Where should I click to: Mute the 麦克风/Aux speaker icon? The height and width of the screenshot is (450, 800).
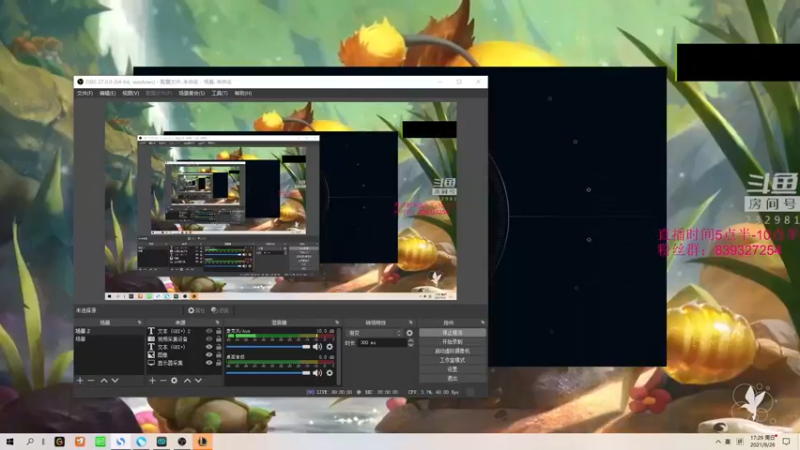pos(317,347)
